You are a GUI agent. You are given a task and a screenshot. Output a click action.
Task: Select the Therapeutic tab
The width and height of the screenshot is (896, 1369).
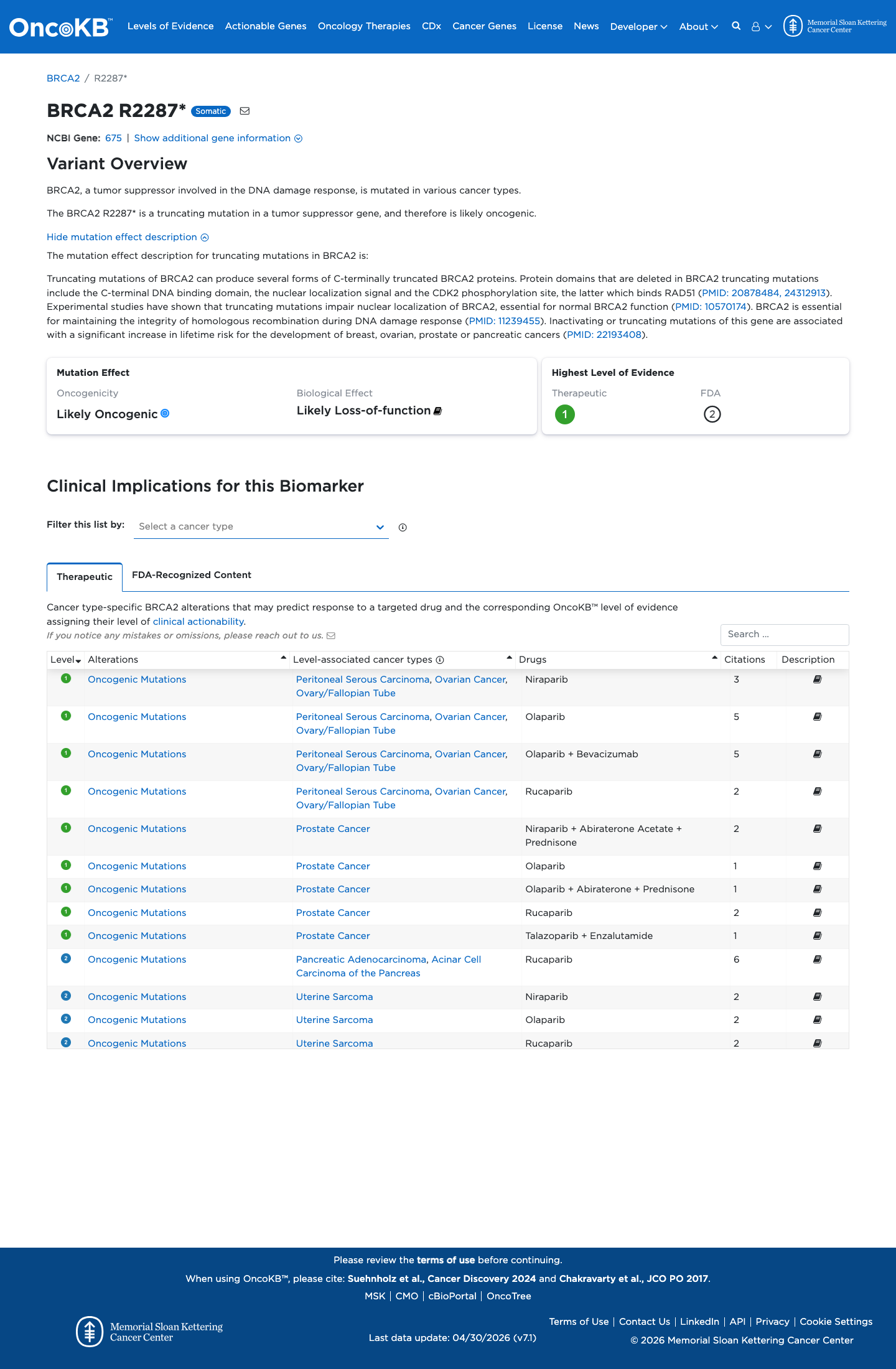pyautogui.click(x=85, y=577)
